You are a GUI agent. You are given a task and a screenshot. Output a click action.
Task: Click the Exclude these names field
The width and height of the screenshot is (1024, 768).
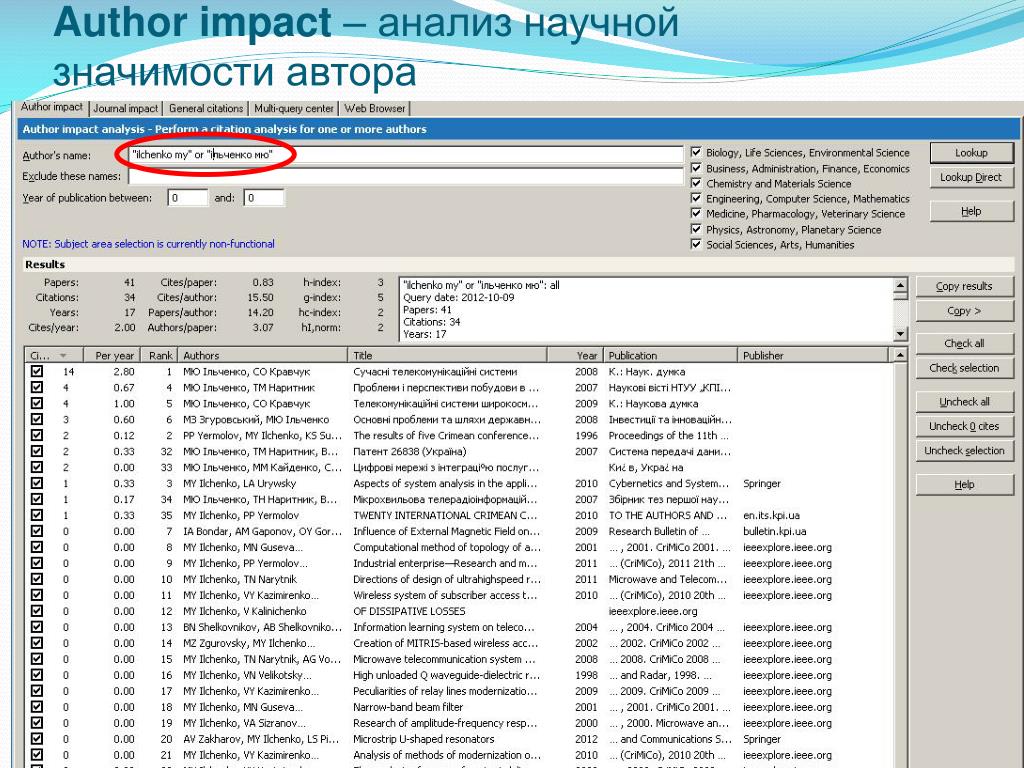click(405, 176)
